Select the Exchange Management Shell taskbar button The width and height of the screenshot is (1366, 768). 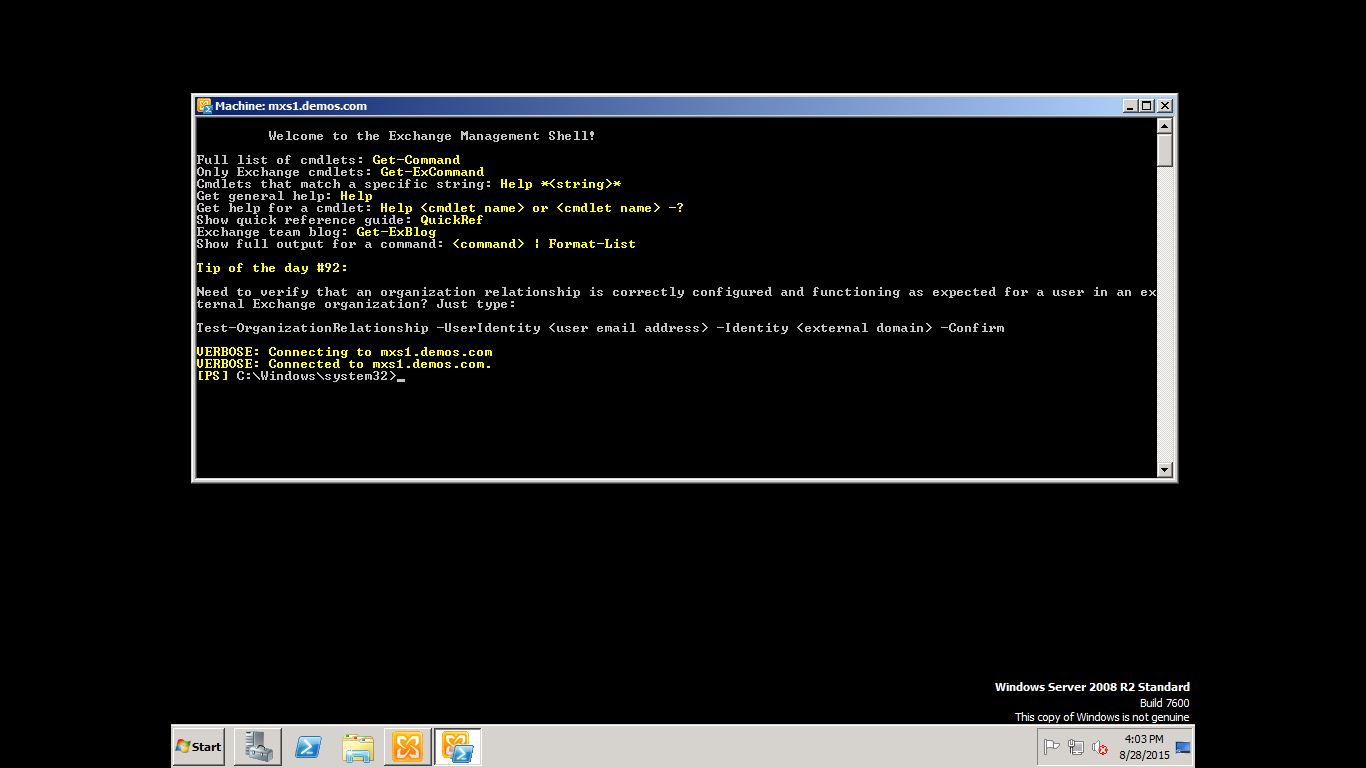[457, 747]
